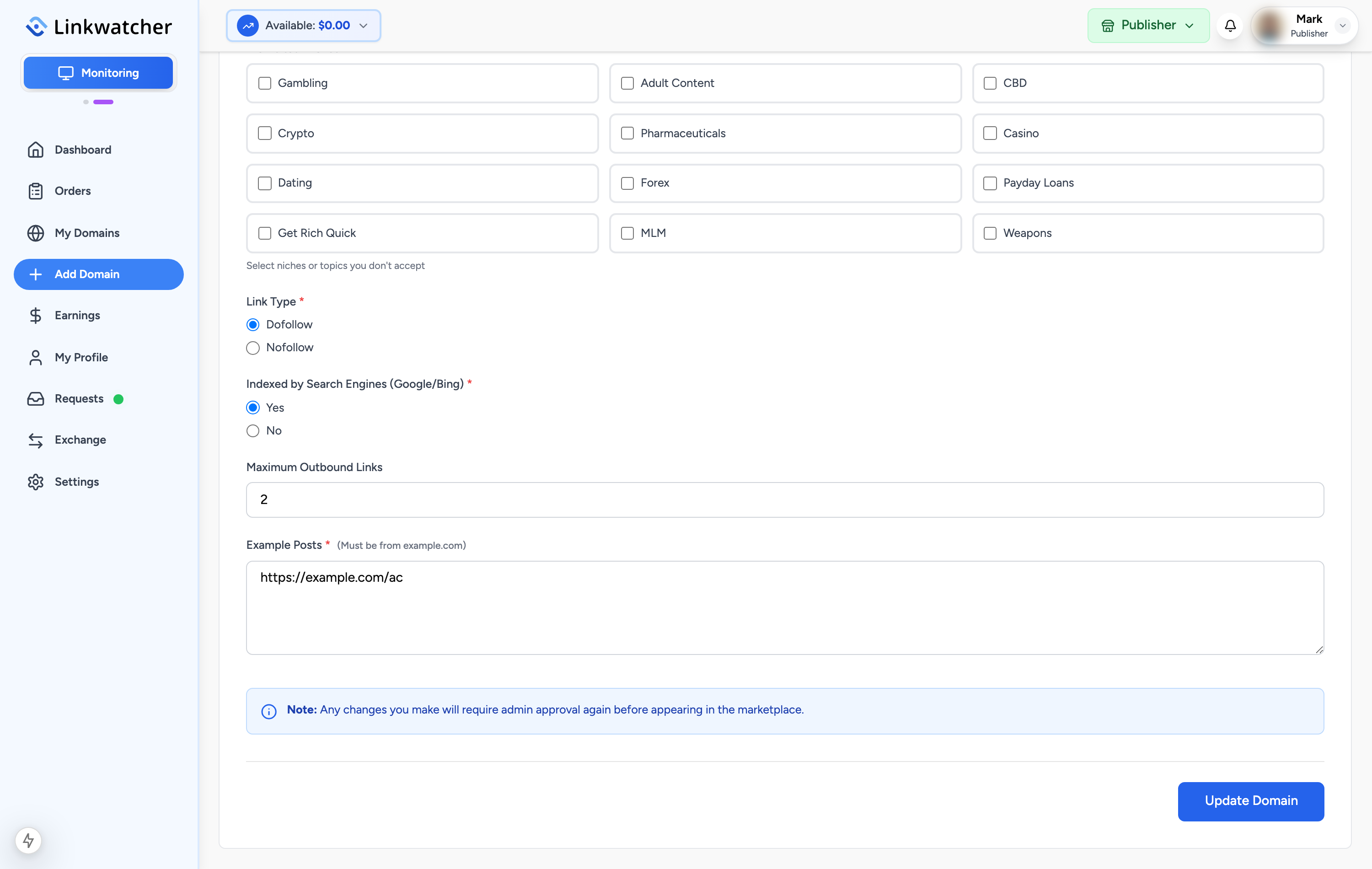Click the Linkwatcher logo icon

pyautogui.click(x=37, y=26)
